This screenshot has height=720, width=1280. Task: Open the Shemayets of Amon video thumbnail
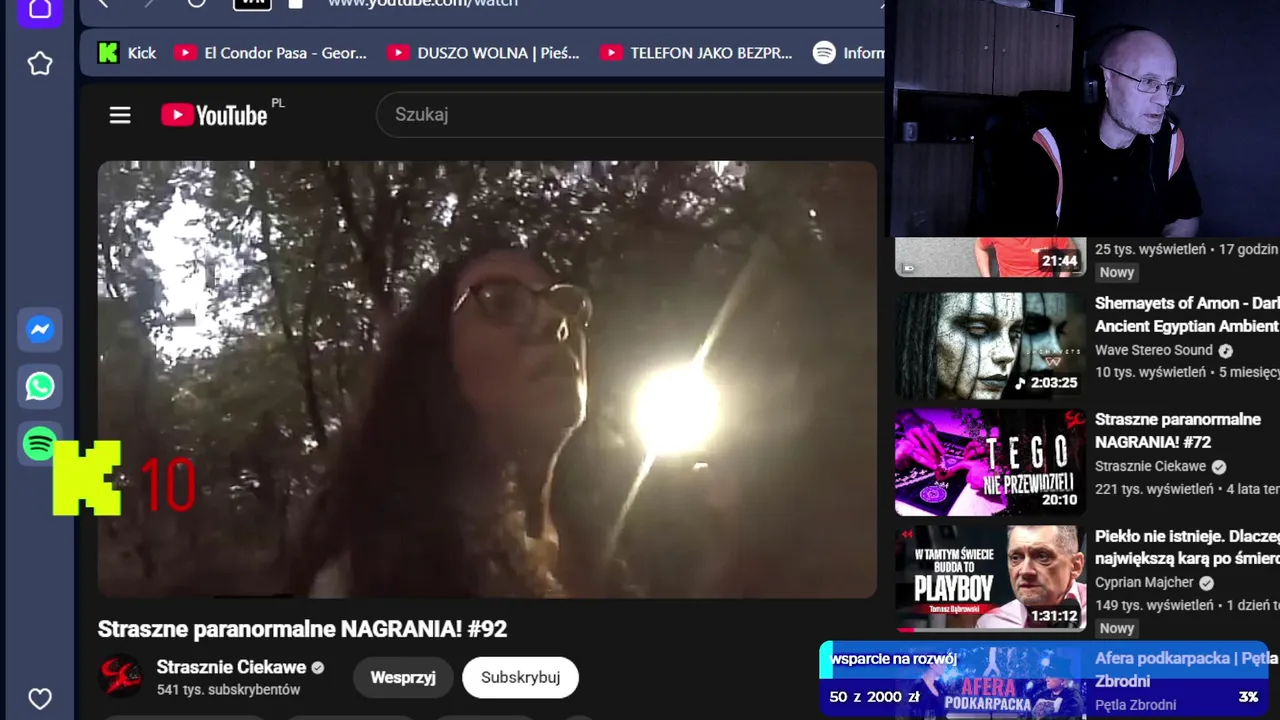(x=990, y=345)
